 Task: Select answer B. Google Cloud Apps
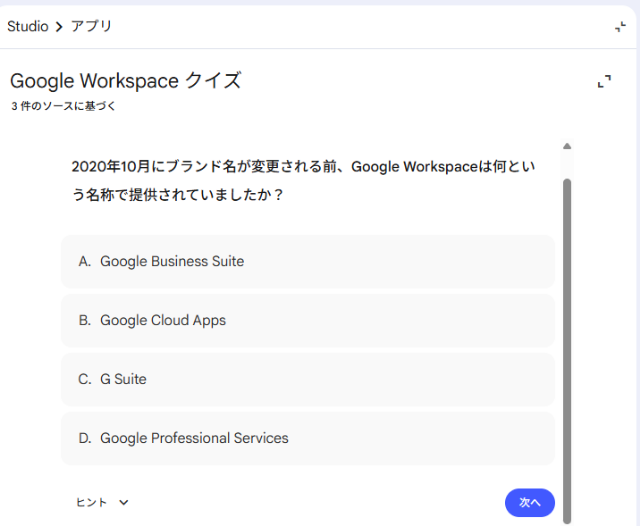pos(308,320)
